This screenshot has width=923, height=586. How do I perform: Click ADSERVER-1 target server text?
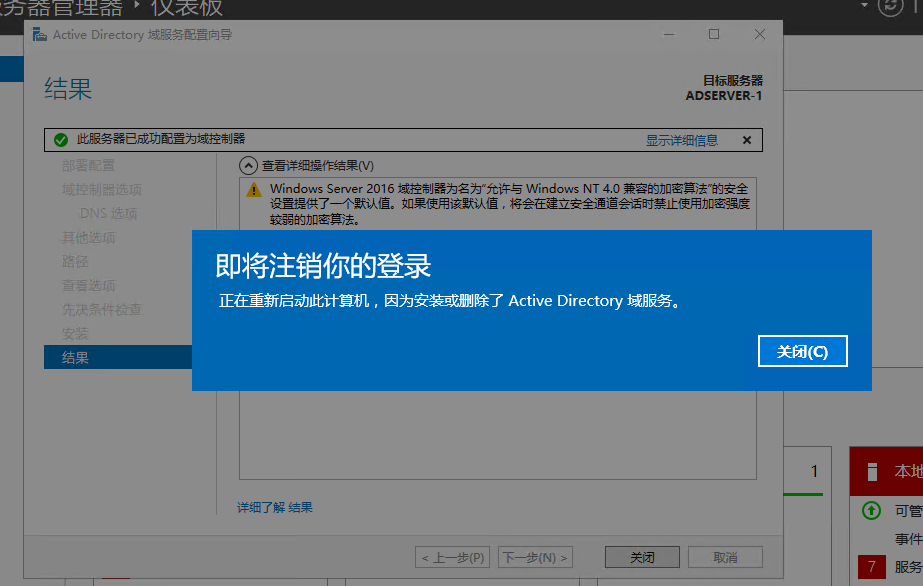point(723,96)
